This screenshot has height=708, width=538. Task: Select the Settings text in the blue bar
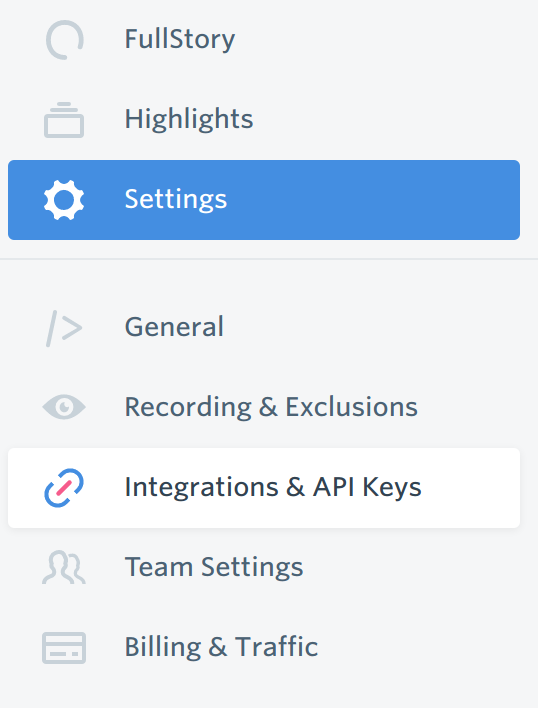coord(176,200)
